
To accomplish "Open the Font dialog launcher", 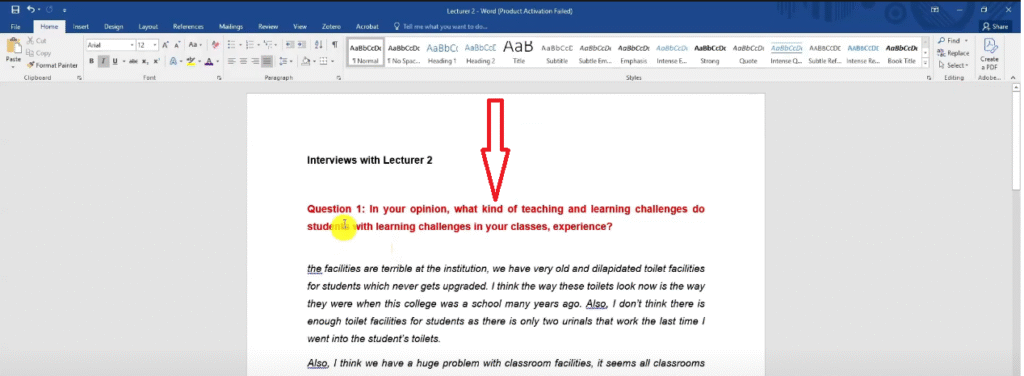I will click(x=219, y=78).
